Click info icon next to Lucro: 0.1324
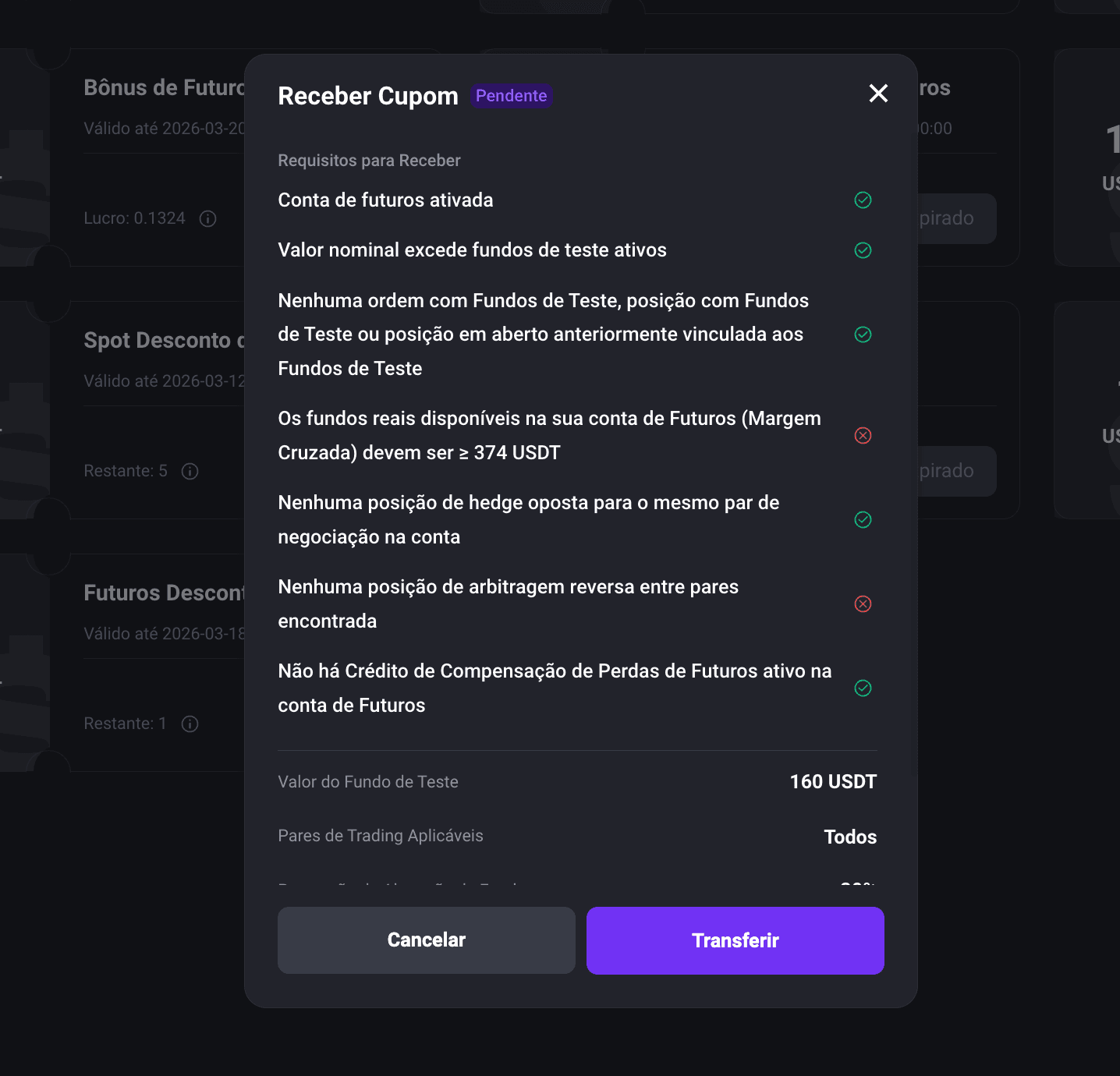Viewport: 1120px width, 1076px height. click(x=207, y=218)
